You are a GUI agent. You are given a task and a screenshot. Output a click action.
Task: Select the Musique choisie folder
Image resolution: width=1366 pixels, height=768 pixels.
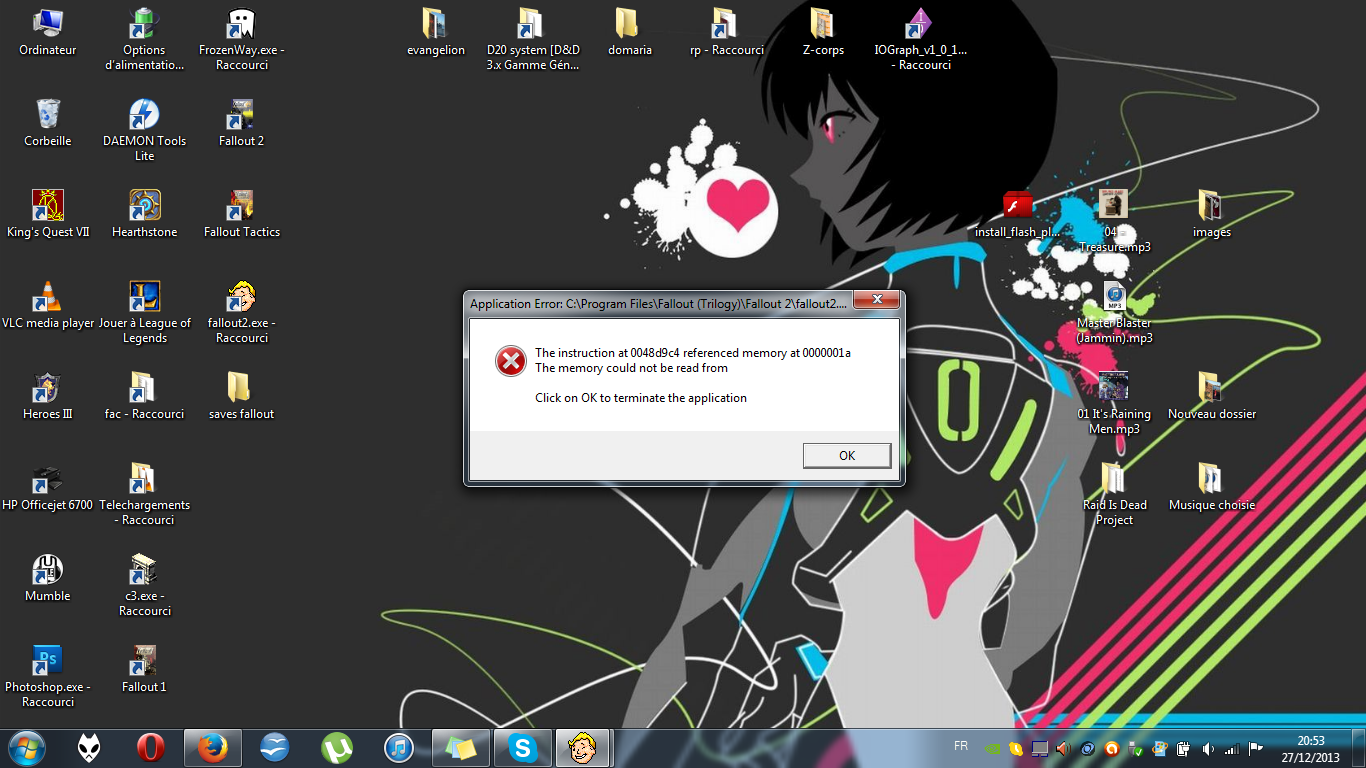click(1212, 488)
